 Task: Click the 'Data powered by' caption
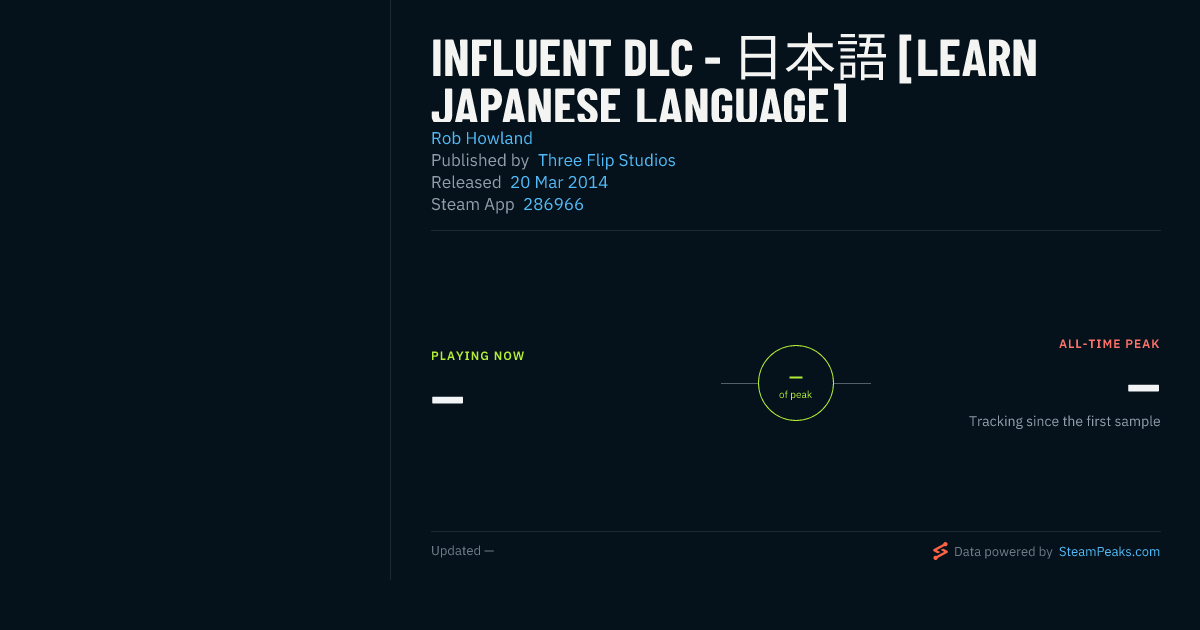[1003, 551]
